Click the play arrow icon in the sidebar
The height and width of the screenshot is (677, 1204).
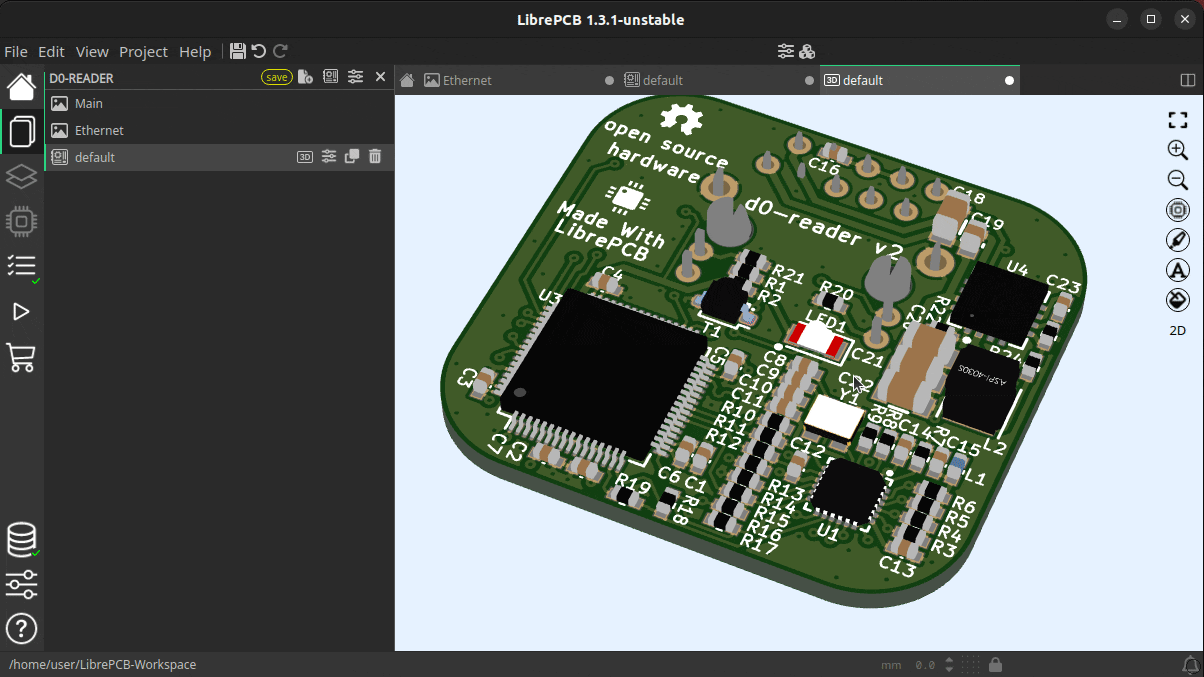[x=22, y=312]
